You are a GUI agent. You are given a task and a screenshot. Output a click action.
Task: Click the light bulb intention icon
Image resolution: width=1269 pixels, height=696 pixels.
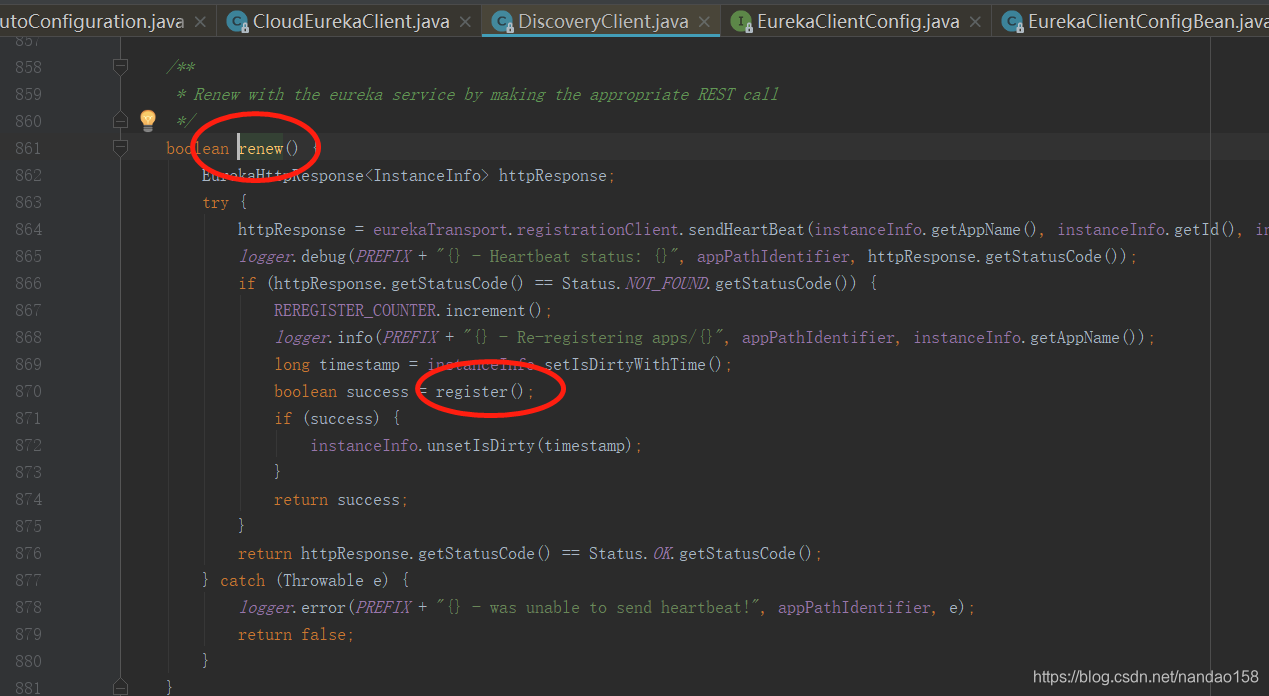pyautogui.click(x=148, y=121)
